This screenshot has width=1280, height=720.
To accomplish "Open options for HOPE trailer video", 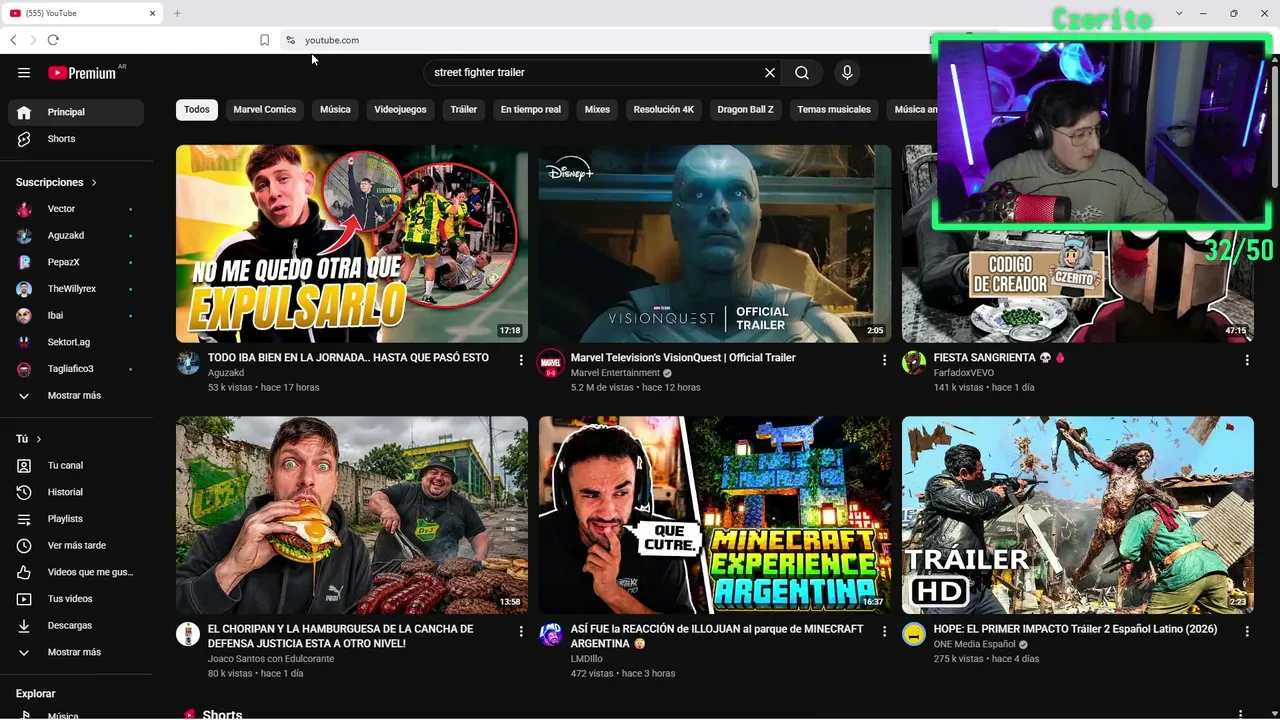I will [1247, 632].
